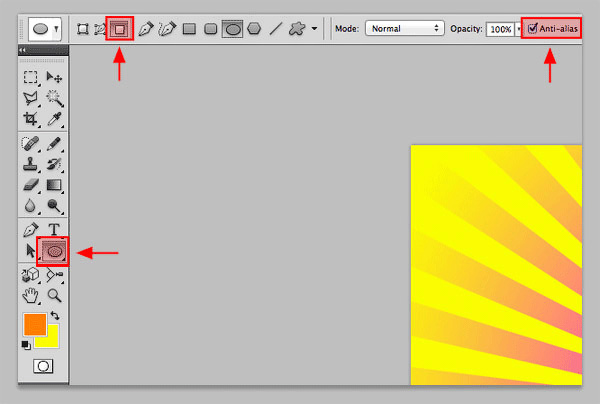600x404 pixels.
Task: Choose the Clone Stamp tool
Action: [x=31, y=164]
